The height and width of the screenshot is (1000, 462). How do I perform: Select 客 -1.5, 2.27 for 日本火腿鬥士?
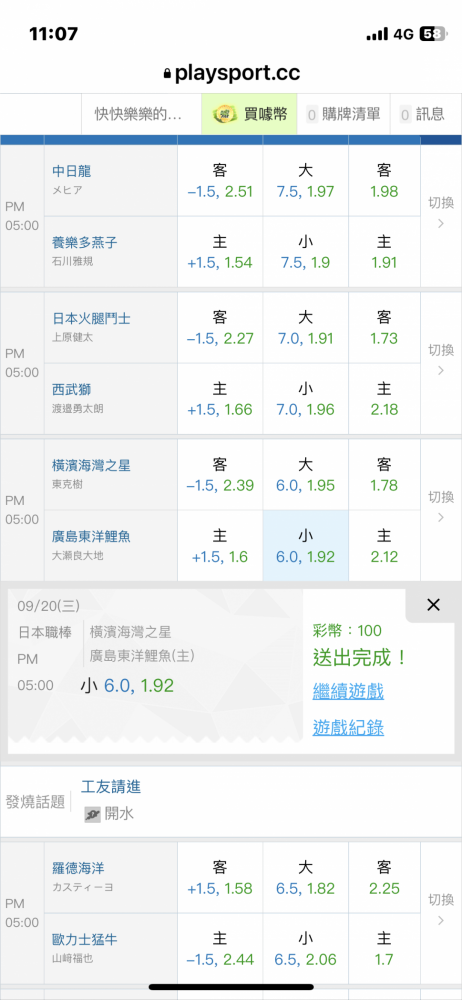click(x=220, y=328)
